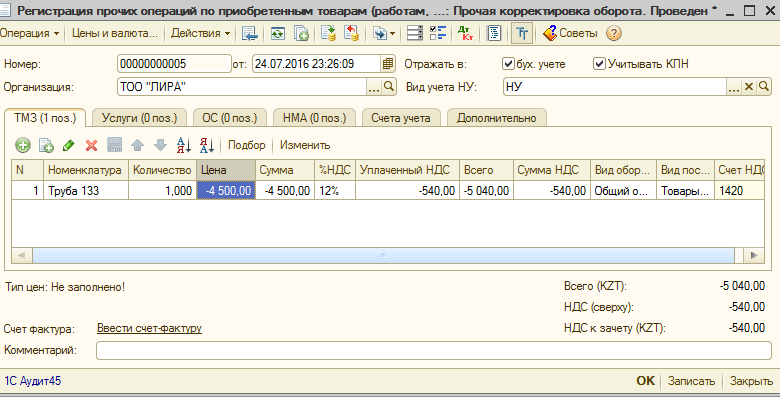Click the Комментарий input field
This screenshot has height=398, width=780.
(434, 350)
